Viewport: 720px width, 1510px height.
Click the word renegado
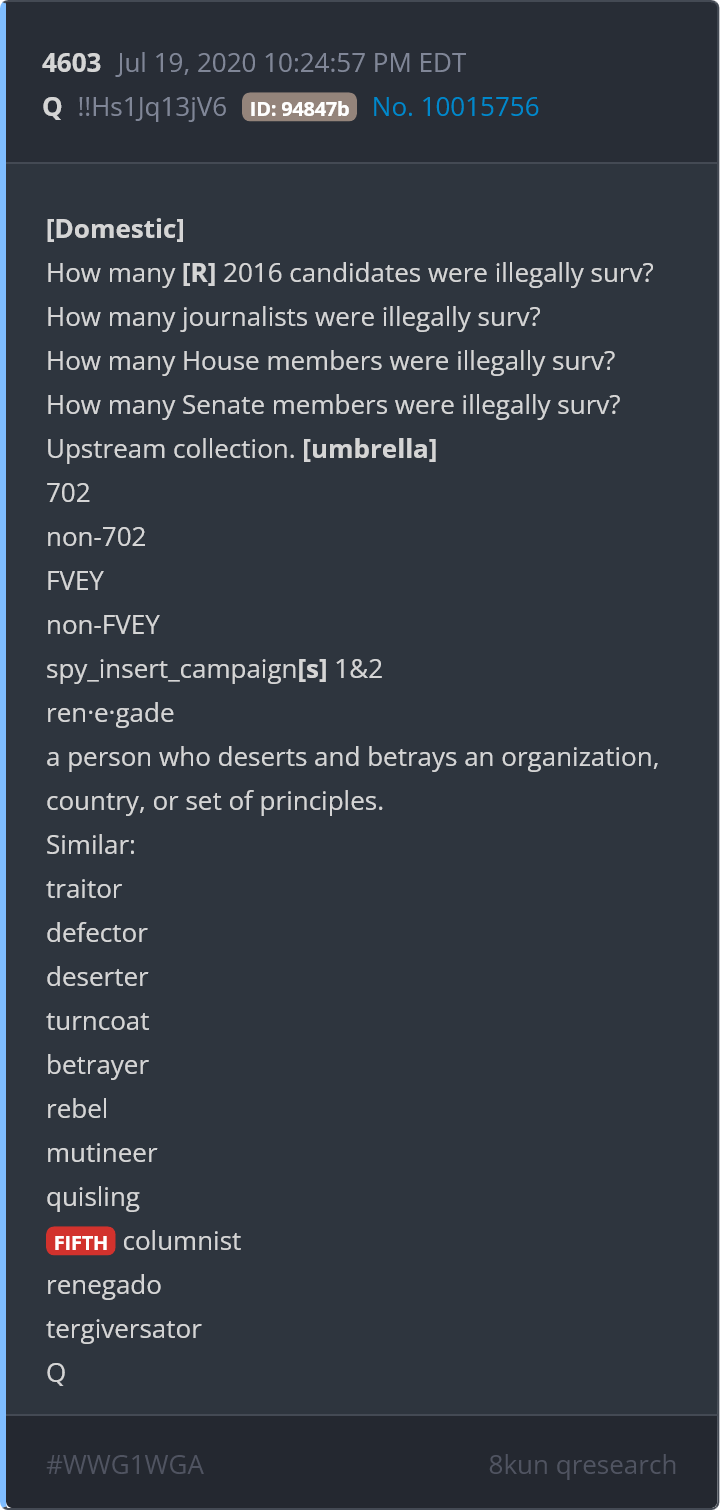pyautogui.click(x=104, y=1285)
